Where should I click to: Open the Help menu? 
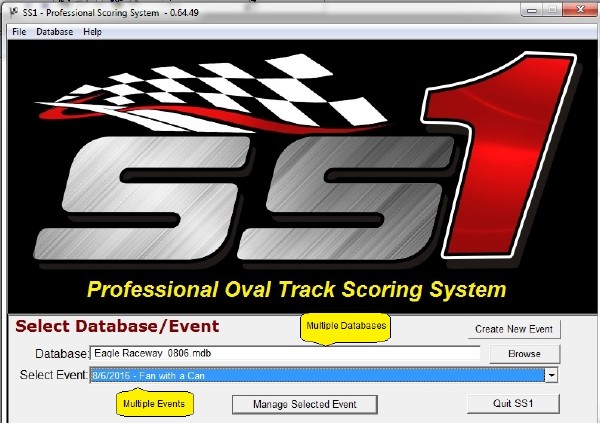pyautogui.click(x=93, y=32)
